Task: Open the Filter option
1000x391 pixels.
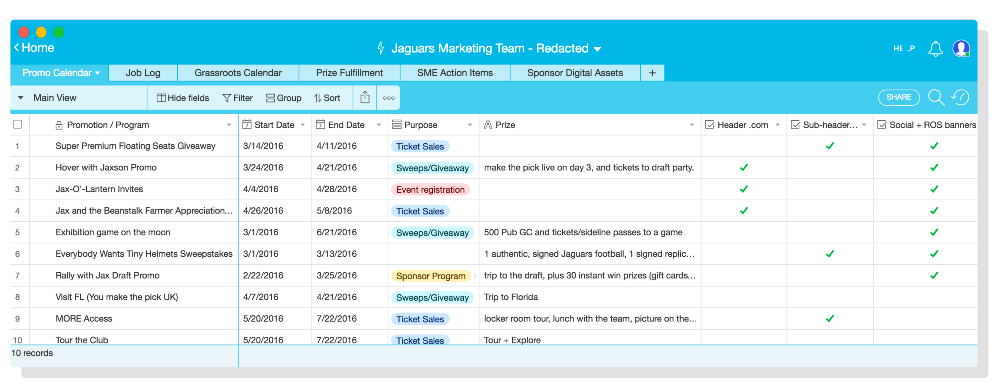Action: pos(238,98)
